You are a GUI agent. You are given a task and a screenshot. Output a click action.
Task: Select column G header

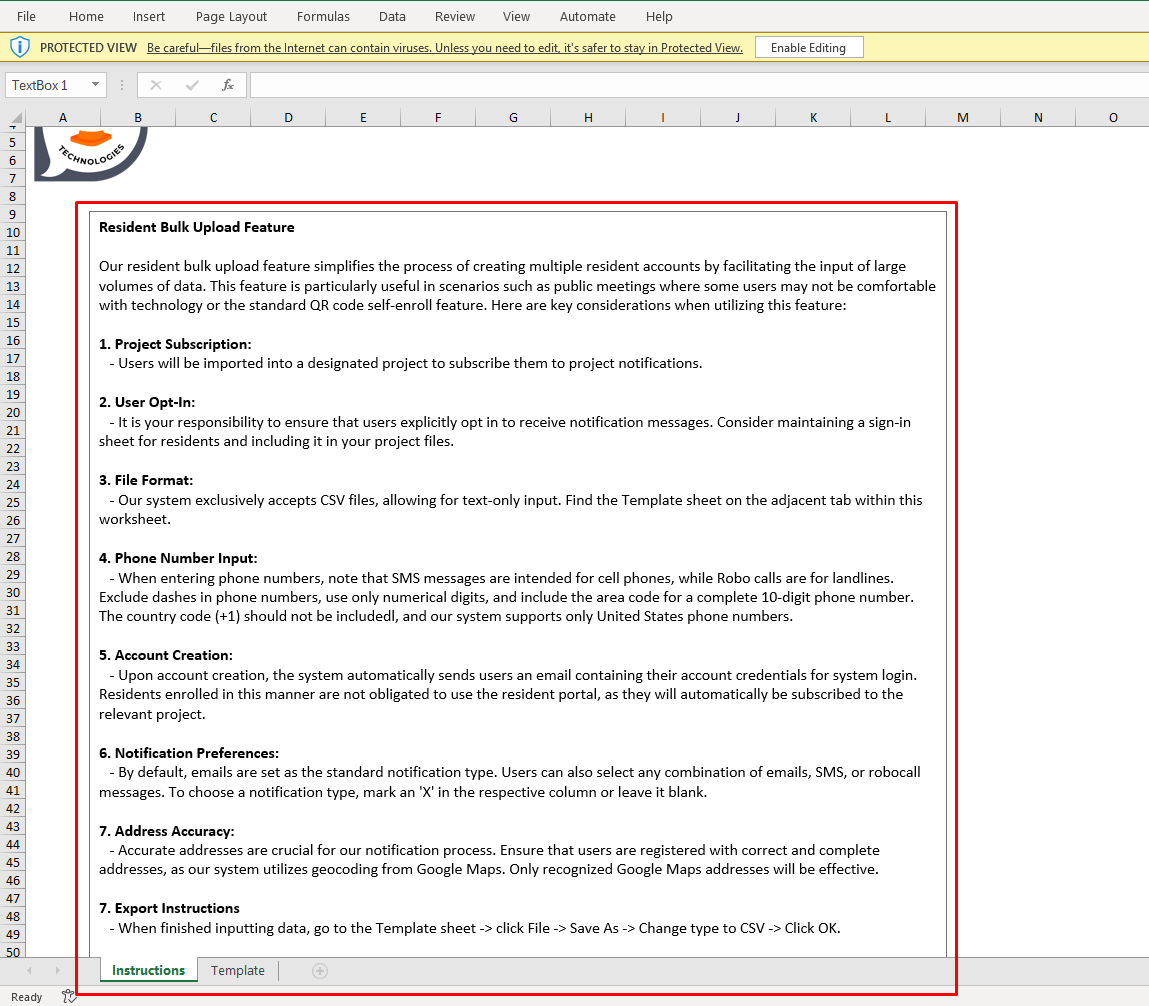click(x=513, y=117)
